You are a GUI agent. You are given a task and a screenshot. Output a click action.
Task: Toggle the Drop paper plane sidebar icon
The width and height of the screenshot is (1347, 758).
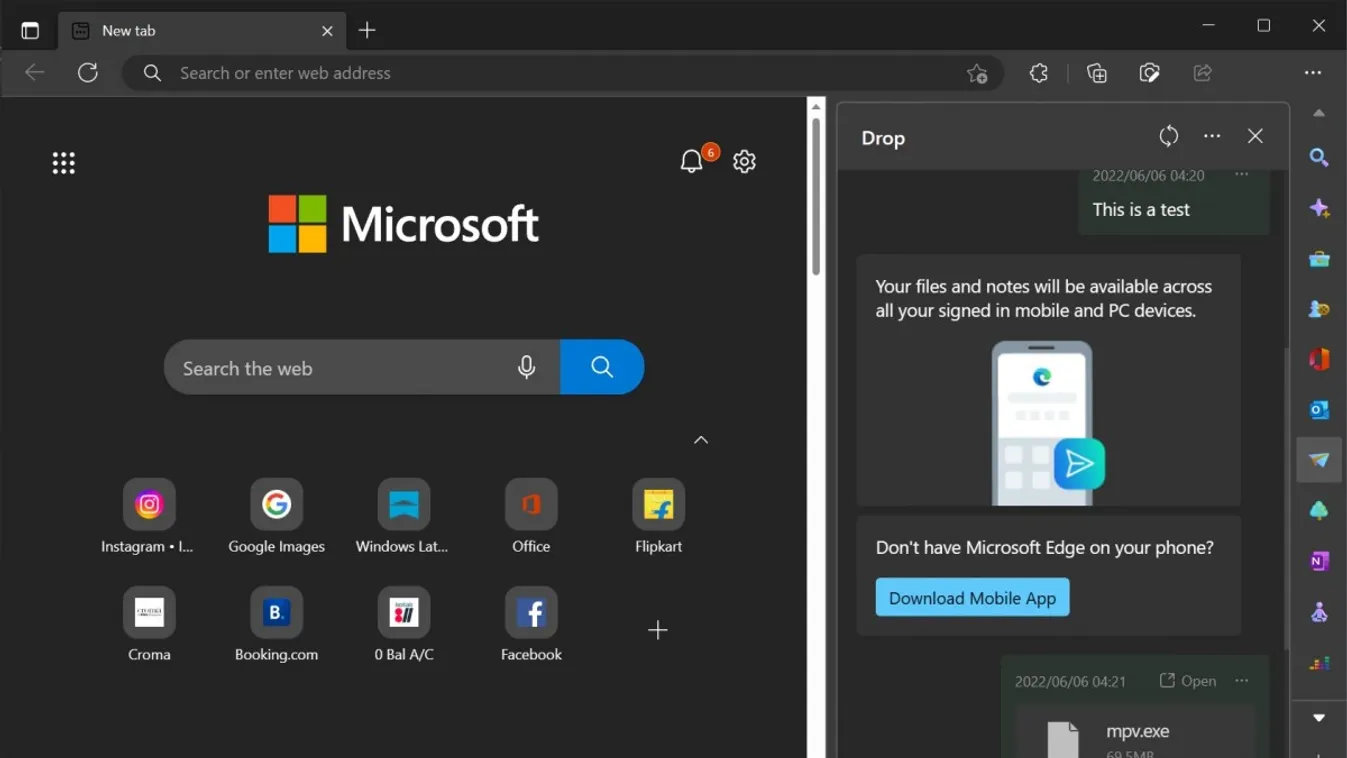point(1319,460)
